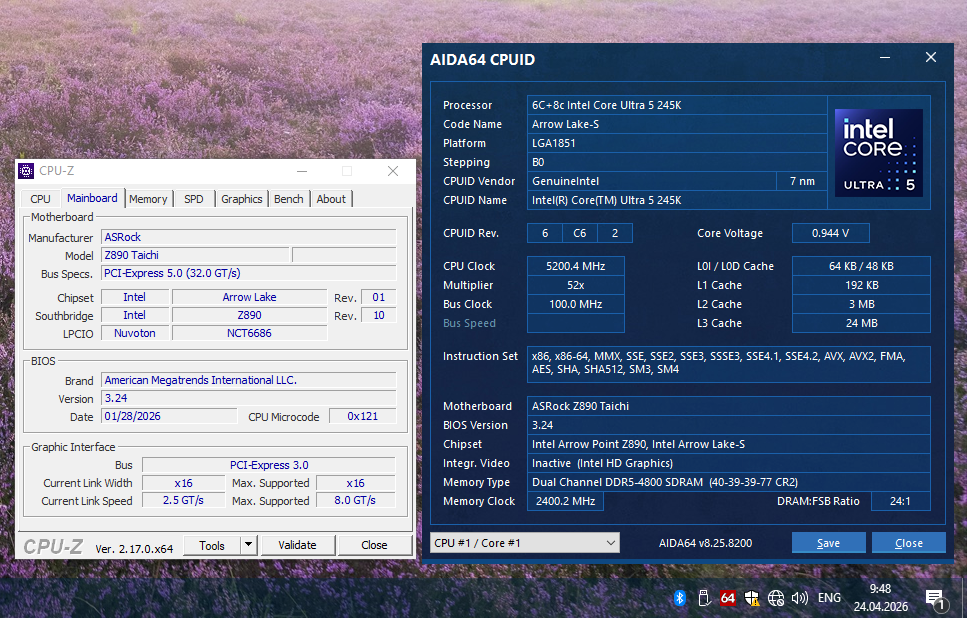Click the 'Z890 Taichi' model field in CPU-Z
The height and width of the screenshot is (618, 967).
[195, 255]
